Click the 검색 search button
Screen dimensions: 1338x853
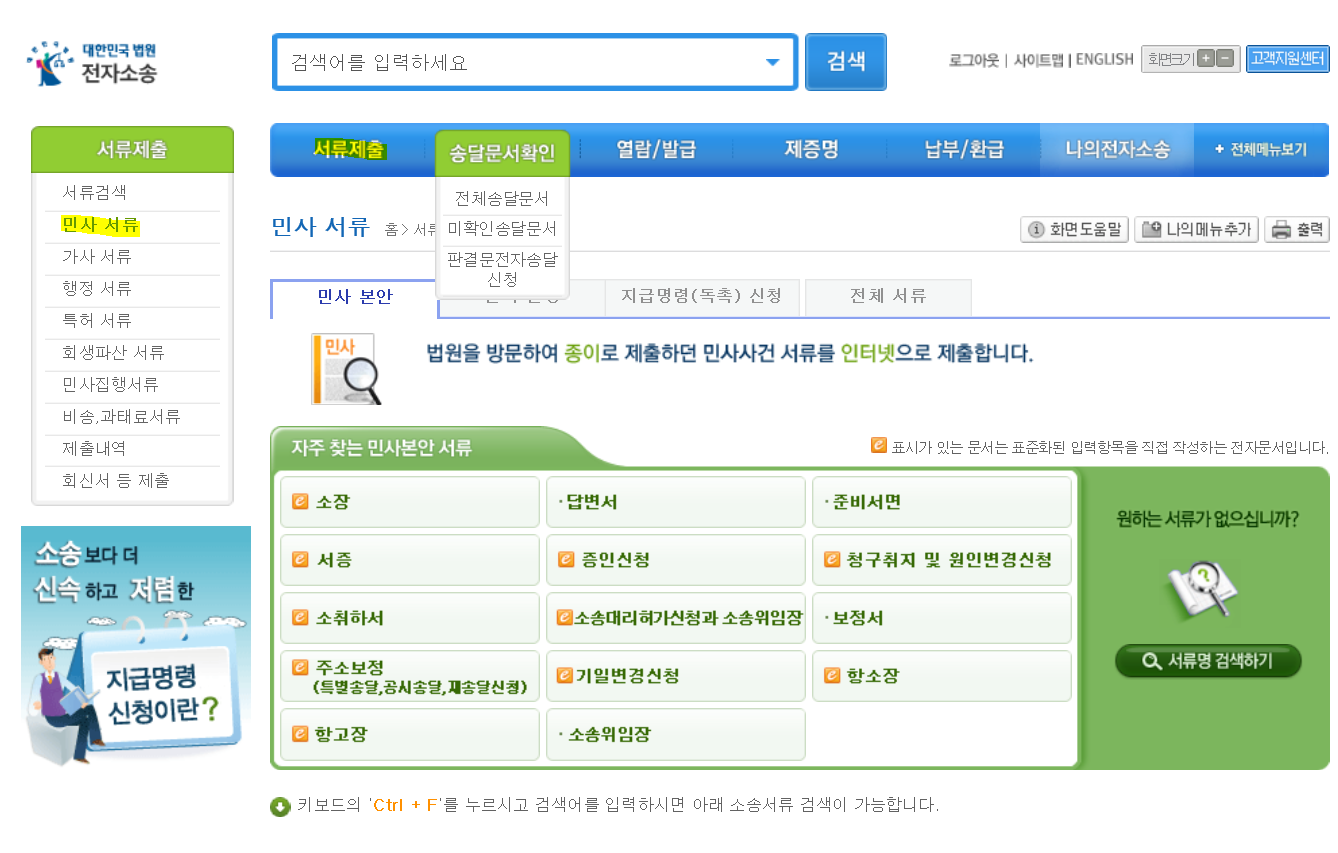coord(846,62)
